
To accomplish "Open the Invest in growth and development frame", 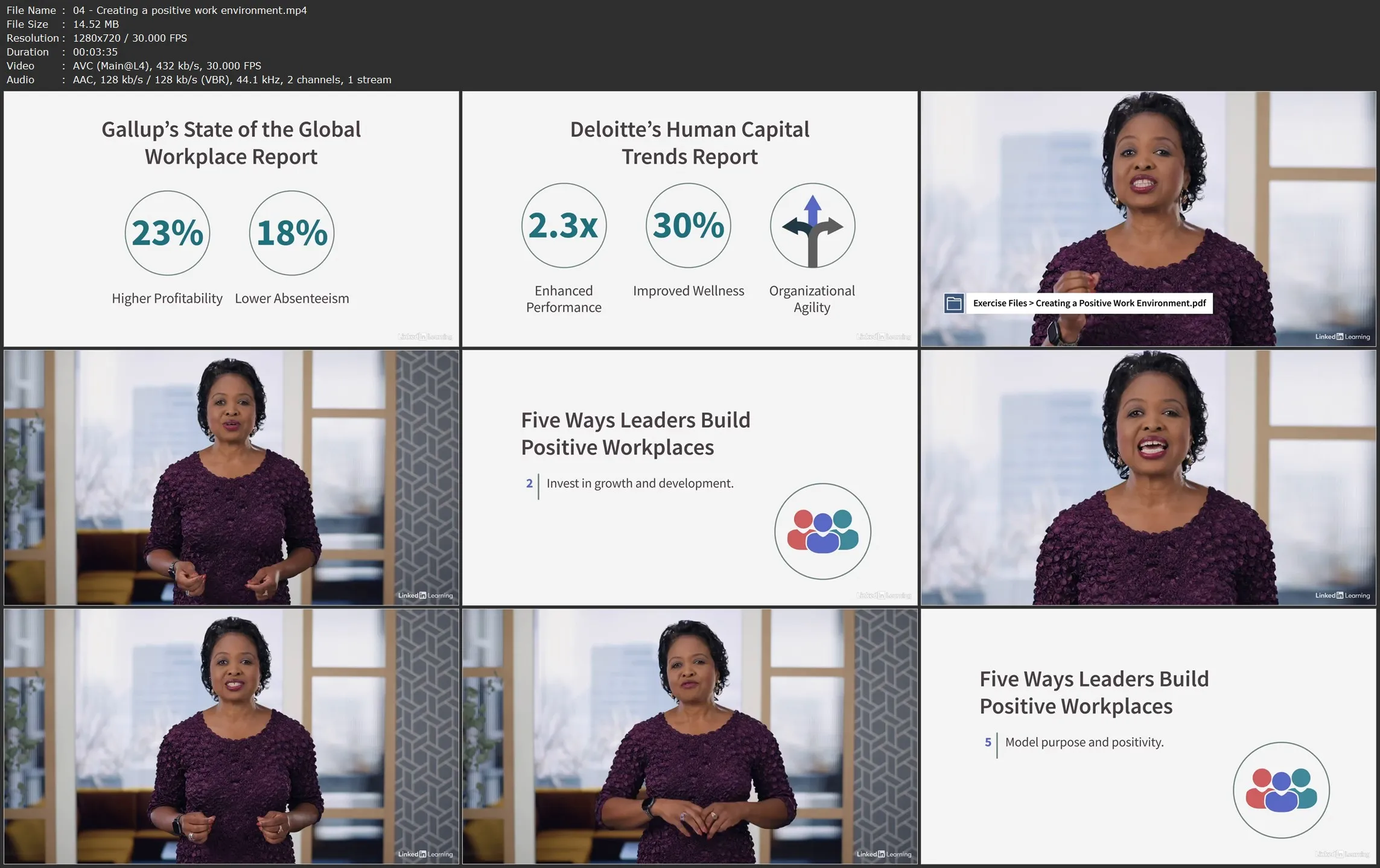I will tap(690, 477).
